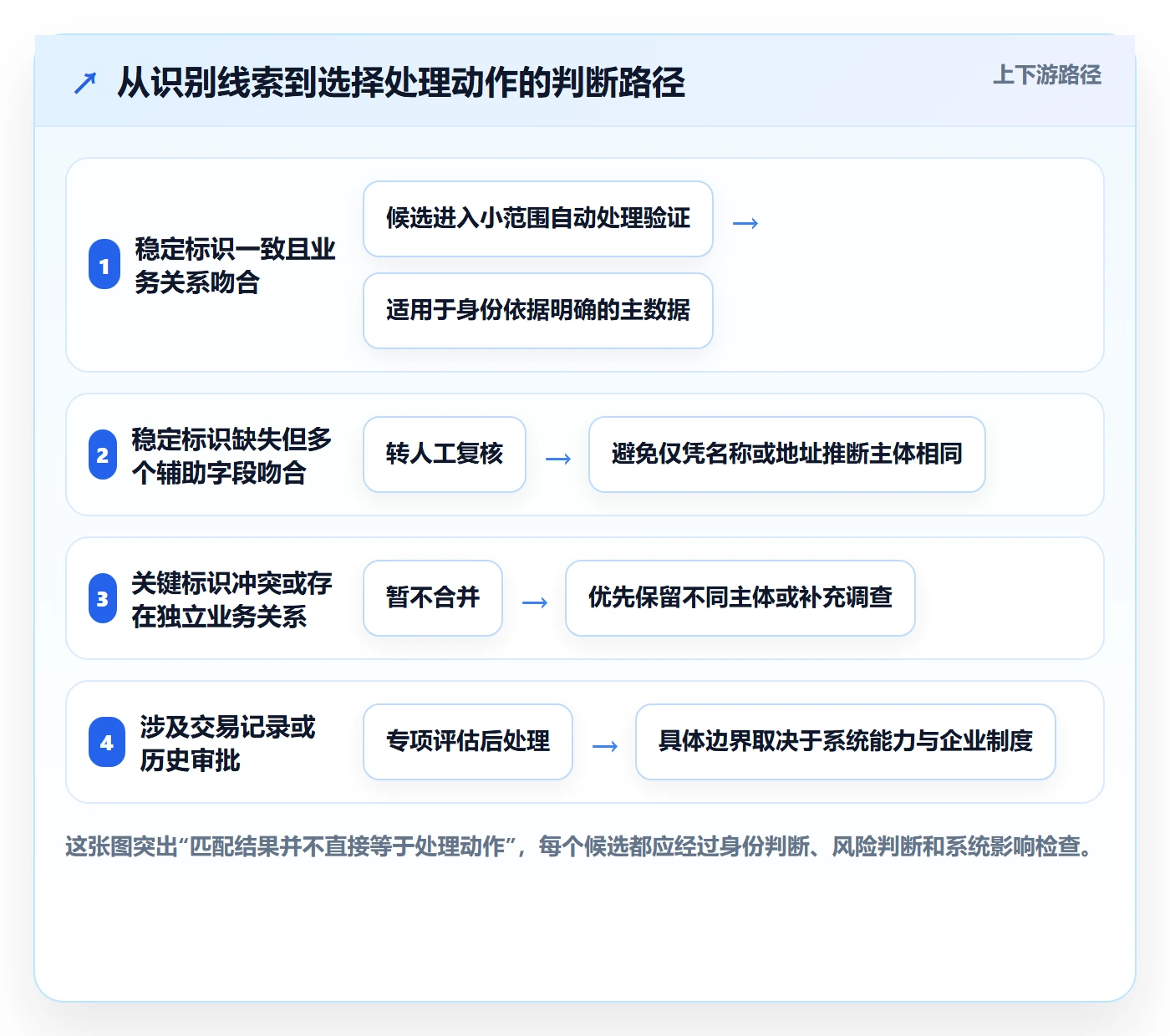Select the 稳定标识一致且业务关系吻合 condition text

click(235, 266)
